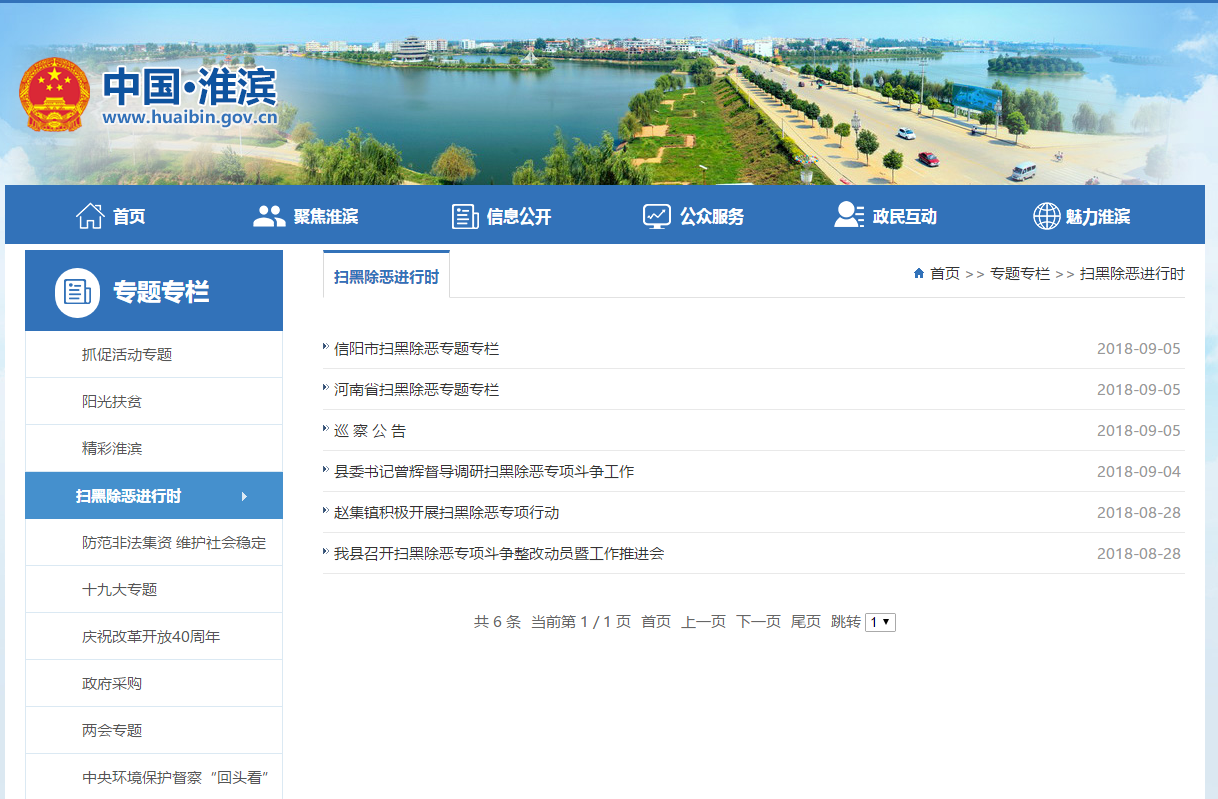Screen dimensions: 1218x799
Task: Click the monitor chart icon for 公众服务
Action: [x=657, y=216]
